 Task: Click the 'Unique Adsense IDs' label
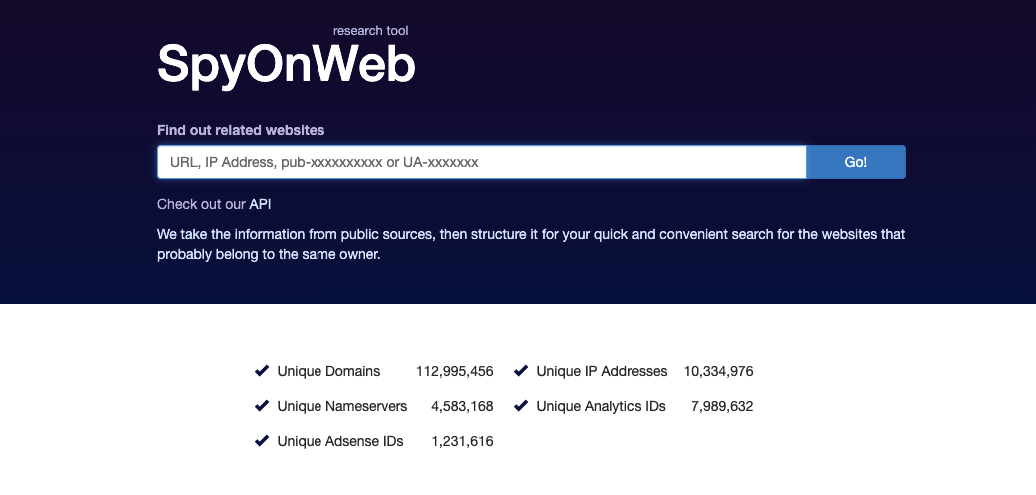point(340,441)
